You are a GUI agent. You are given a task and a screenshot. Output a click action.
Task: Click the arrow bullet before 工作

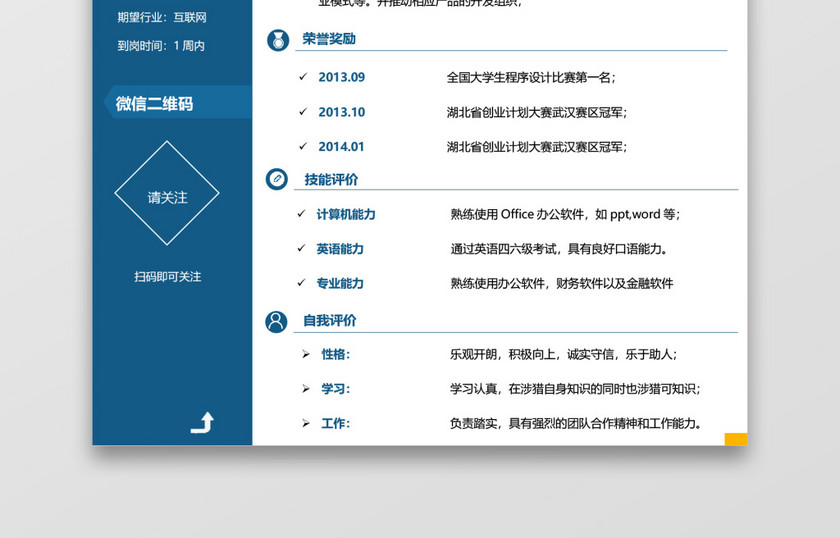[306, 423]
